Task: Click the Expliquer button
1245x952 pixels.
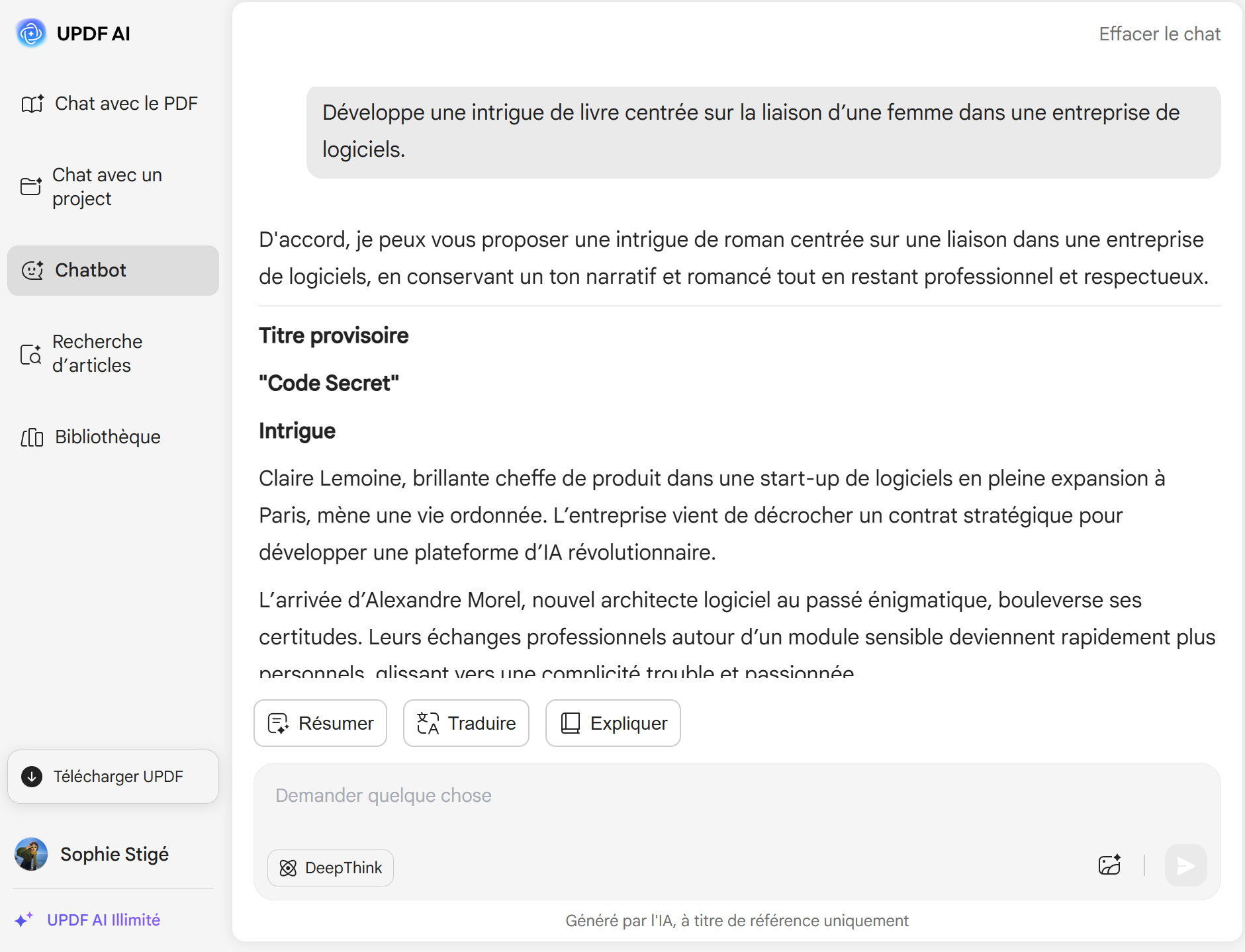Action: point(613,723)
